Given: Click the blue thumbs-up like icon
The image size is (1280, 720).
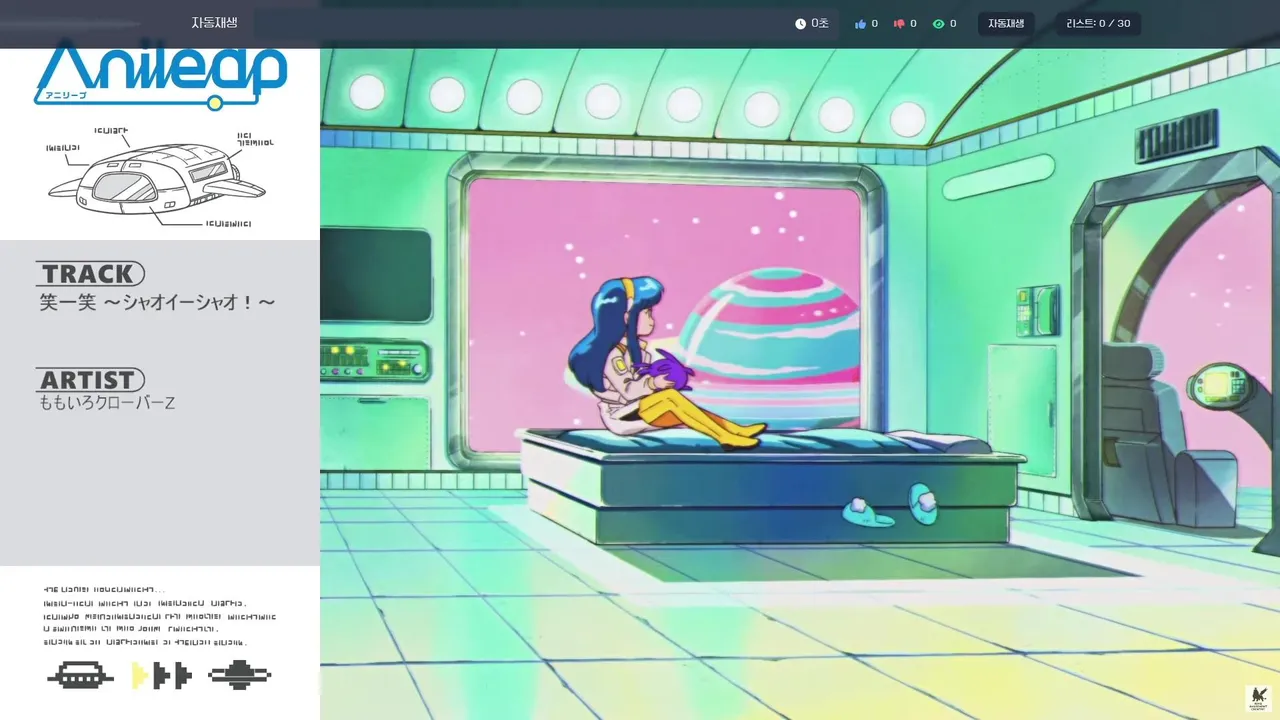Looking at the screenshot, I should click(860, 24).
